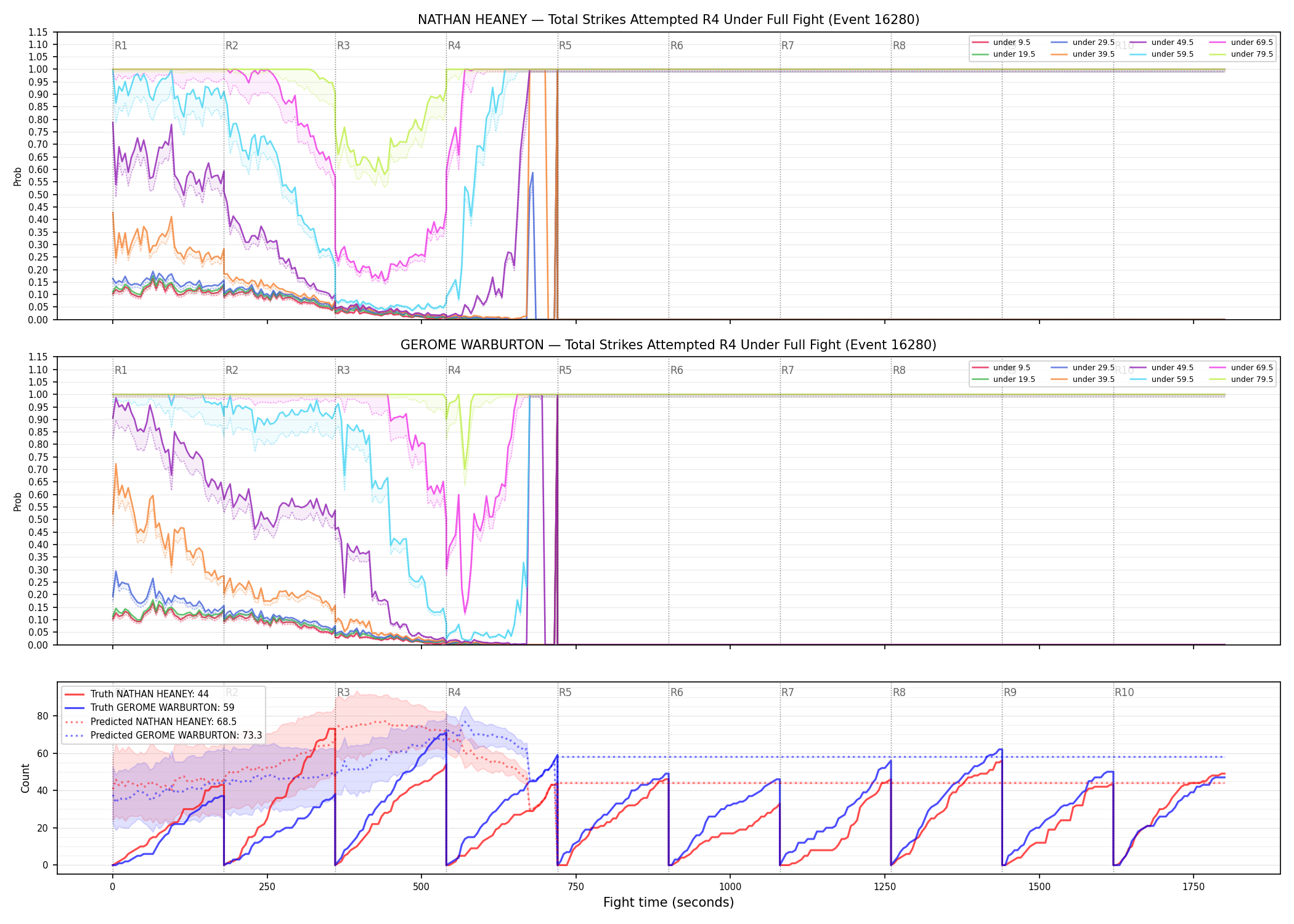Click 'under 49.5' legend entry in middle chart
Image resolution: width=1294 pixels, height=924 pixels.
click(1162, 368)
